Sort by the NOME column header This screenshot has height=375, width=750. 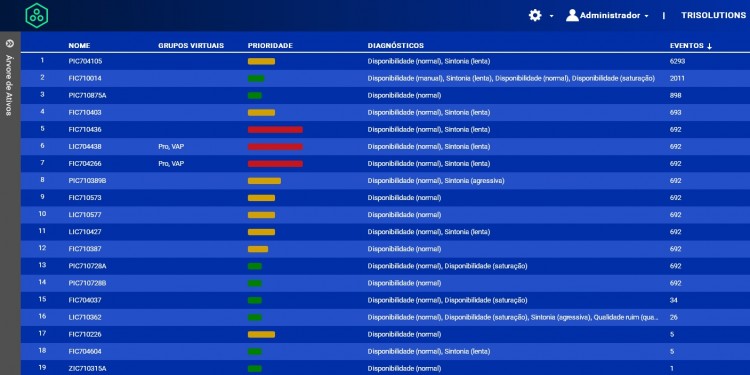[x=79, y=46]
